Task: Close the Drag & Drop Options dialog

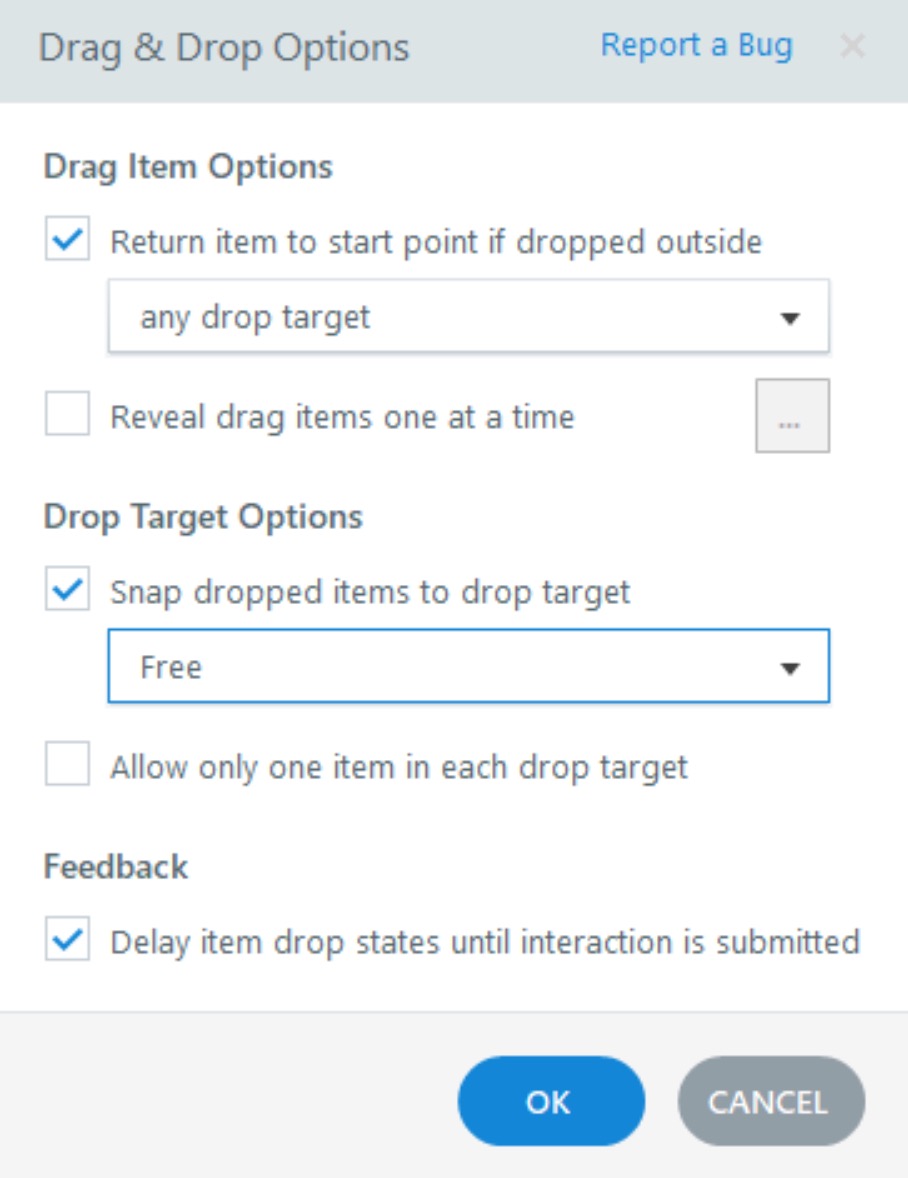Action: click(x=852, y=46)
